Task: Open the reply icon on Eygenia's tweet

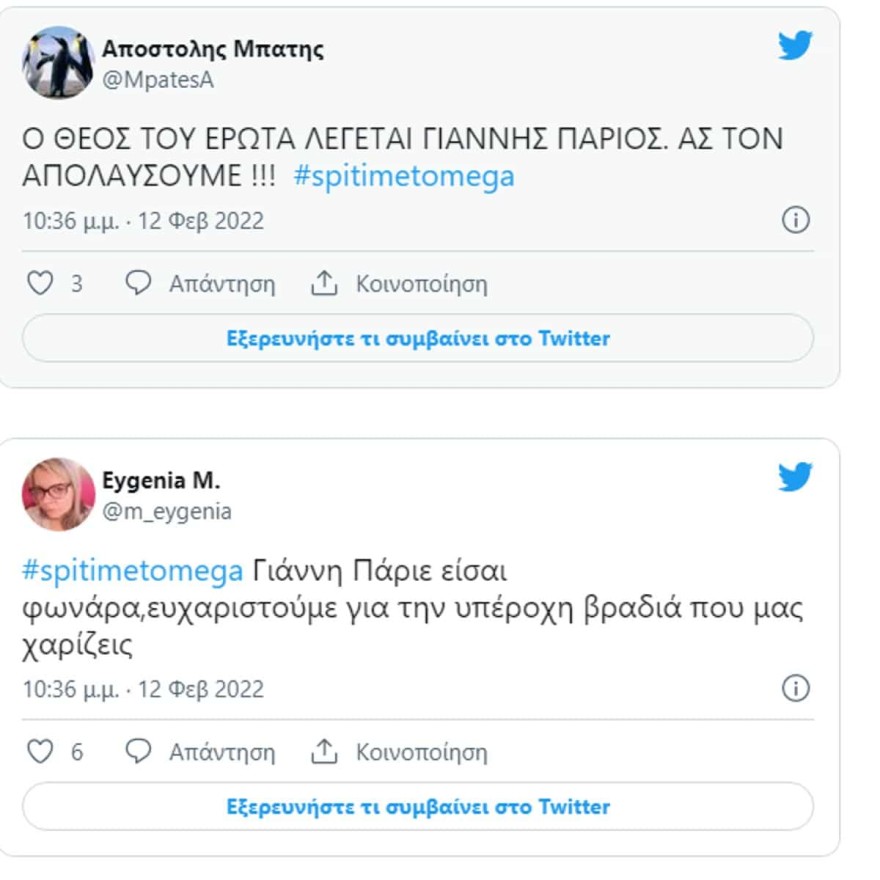Action: [139, 752]
